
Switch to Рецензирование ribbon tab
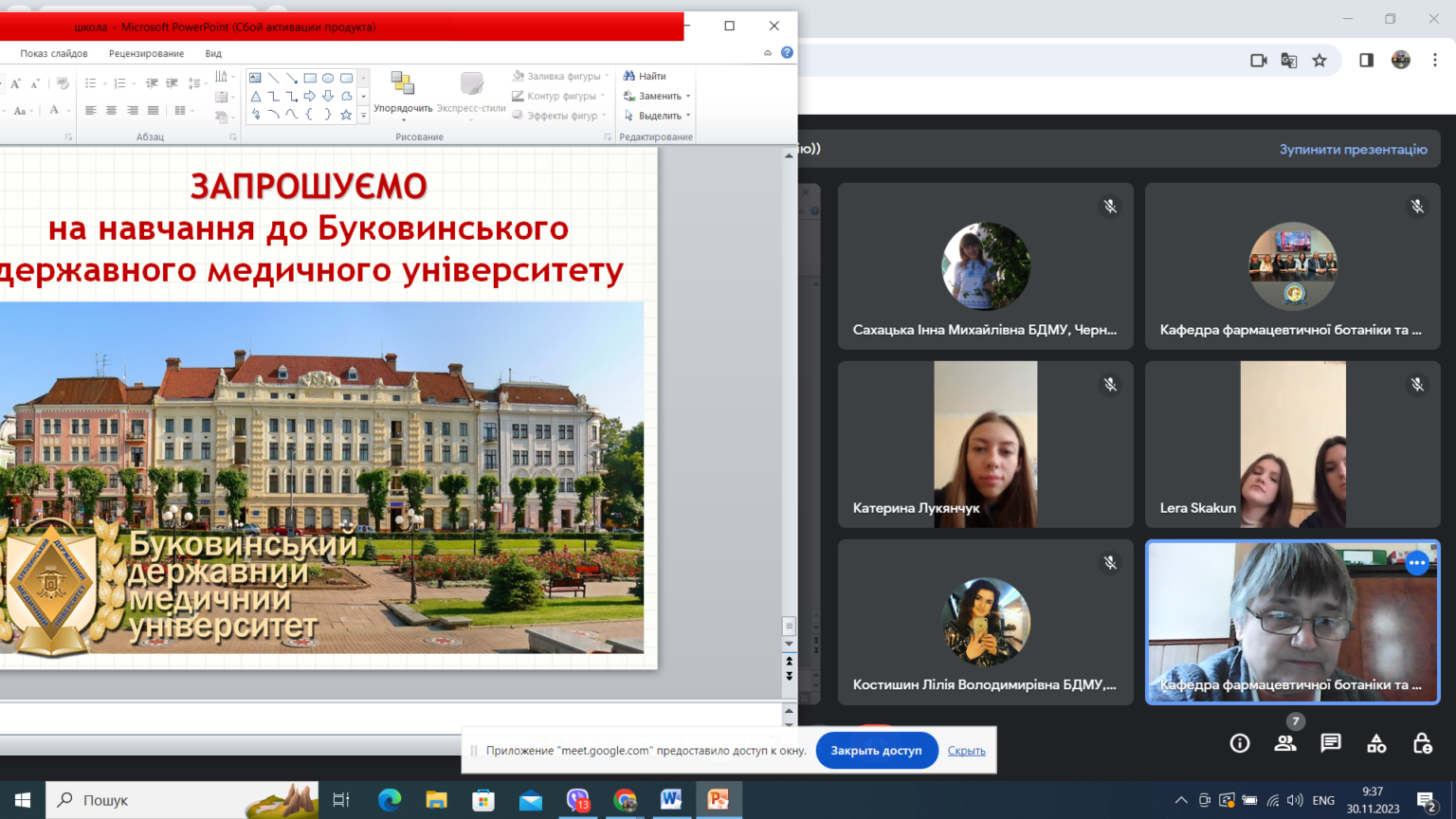[146, 53]
